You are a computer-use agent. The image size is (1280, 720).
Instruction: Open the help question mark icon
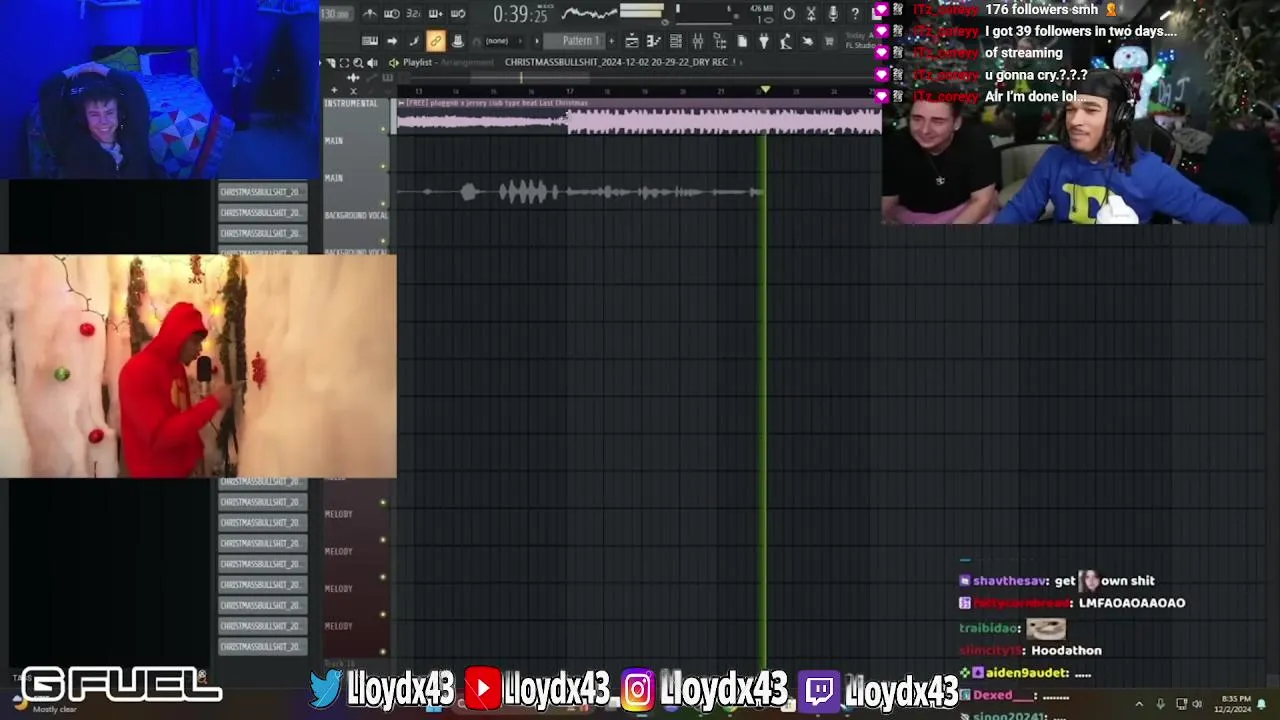tap(855, 14)
